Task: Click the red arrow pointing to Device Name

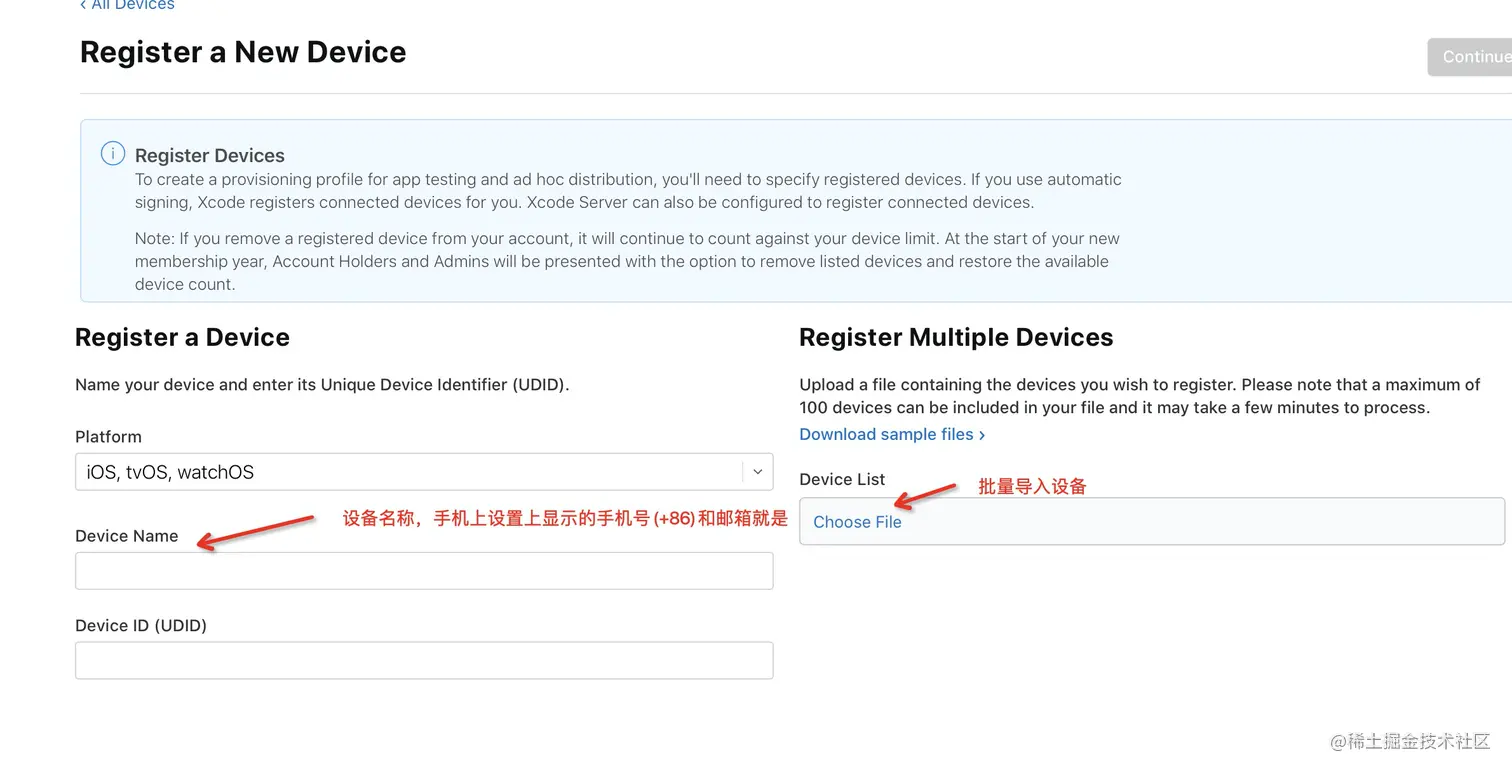Action: (x=256, y=531)
